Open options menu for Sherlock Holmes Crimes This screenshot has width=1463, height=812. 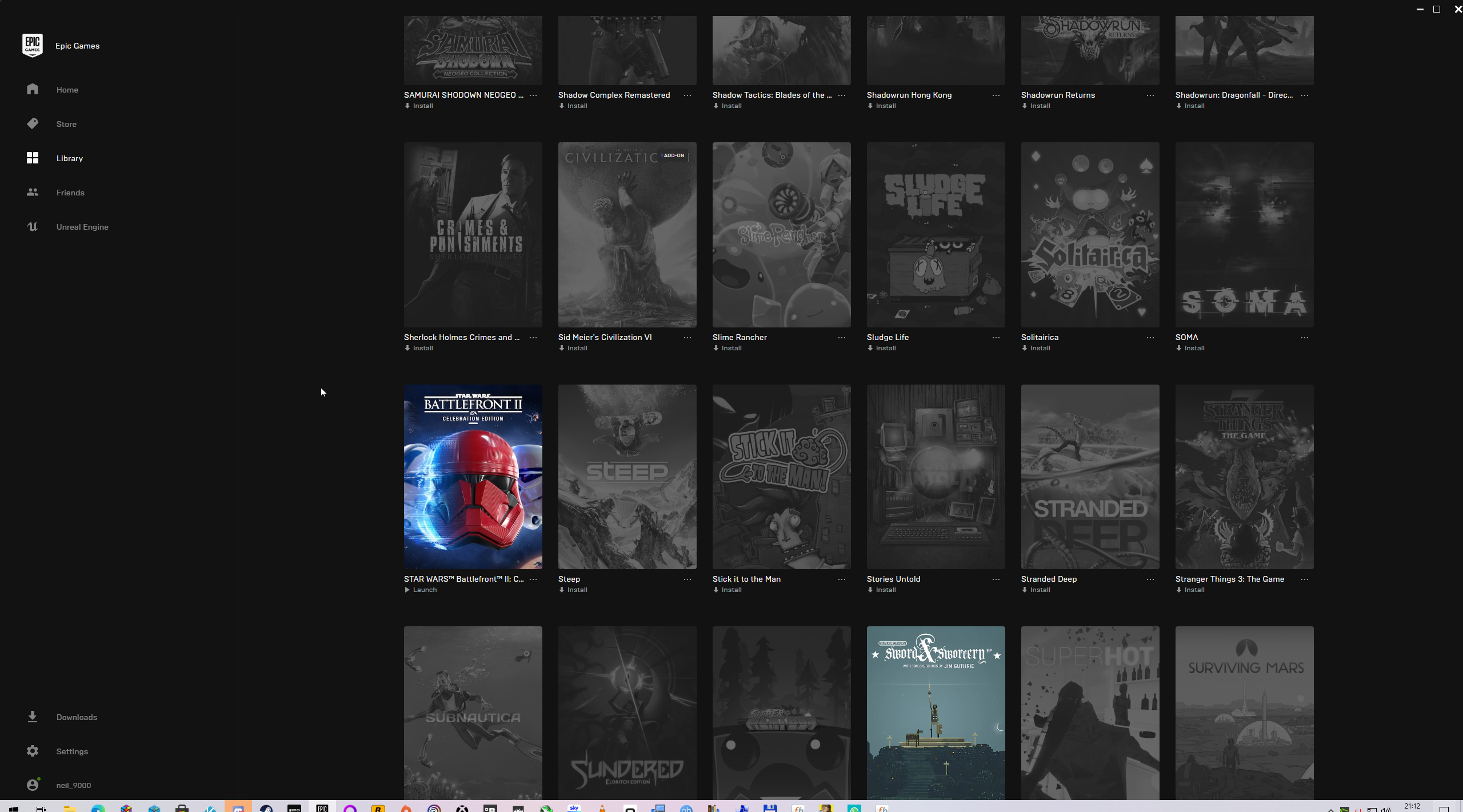(x=533, y=338)
